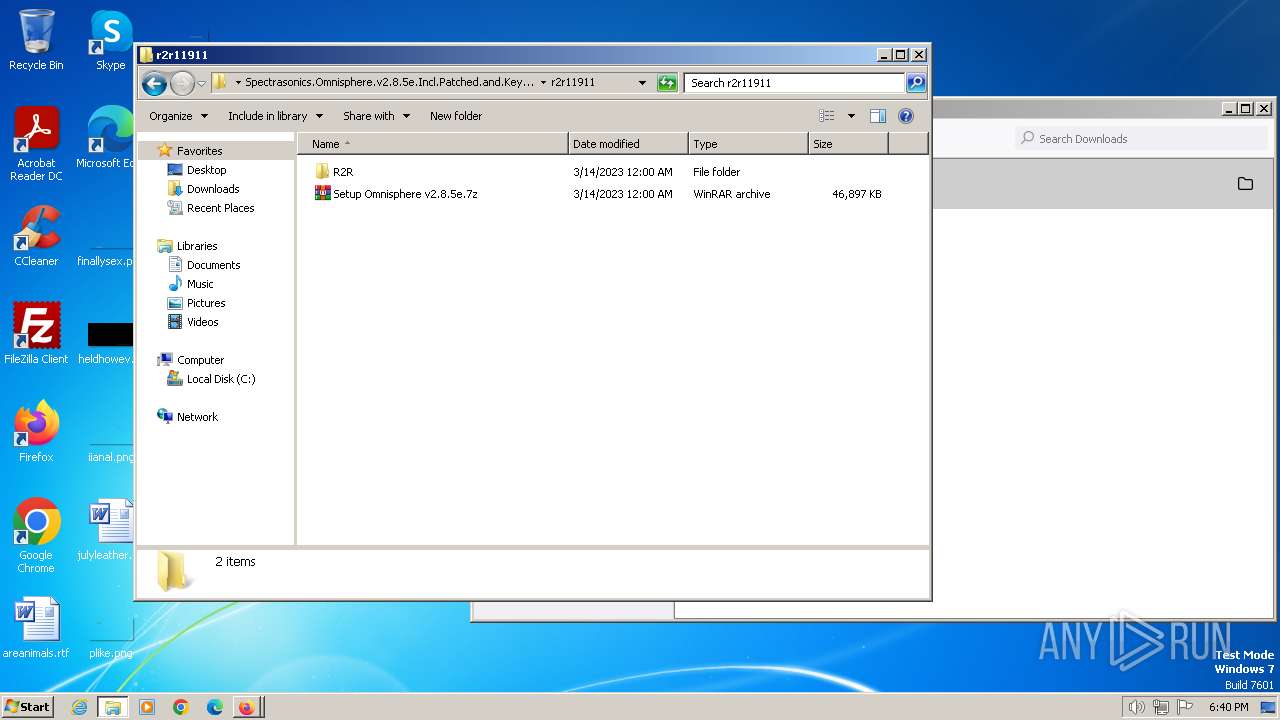Select Acrobat Reader DC desktop icon
1280x720 pixels.
click(36, 145)
